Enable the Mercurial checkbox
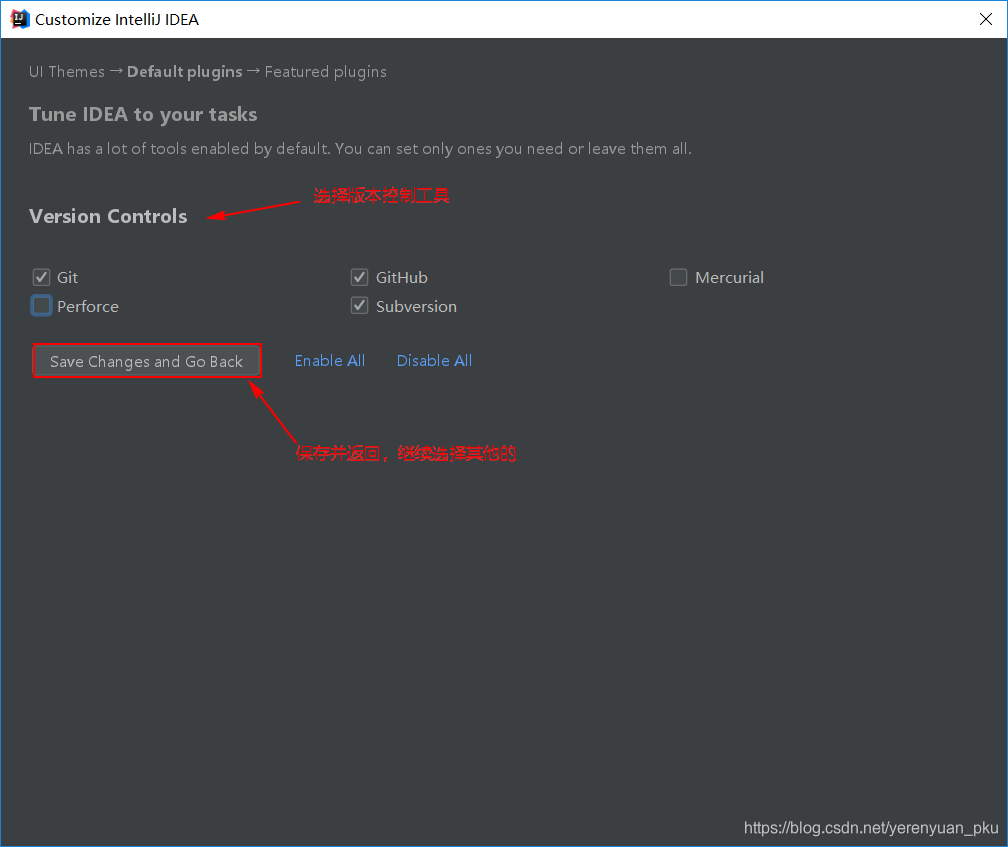Viewport: 1008px width, 847px height. [x=678, y=277]
